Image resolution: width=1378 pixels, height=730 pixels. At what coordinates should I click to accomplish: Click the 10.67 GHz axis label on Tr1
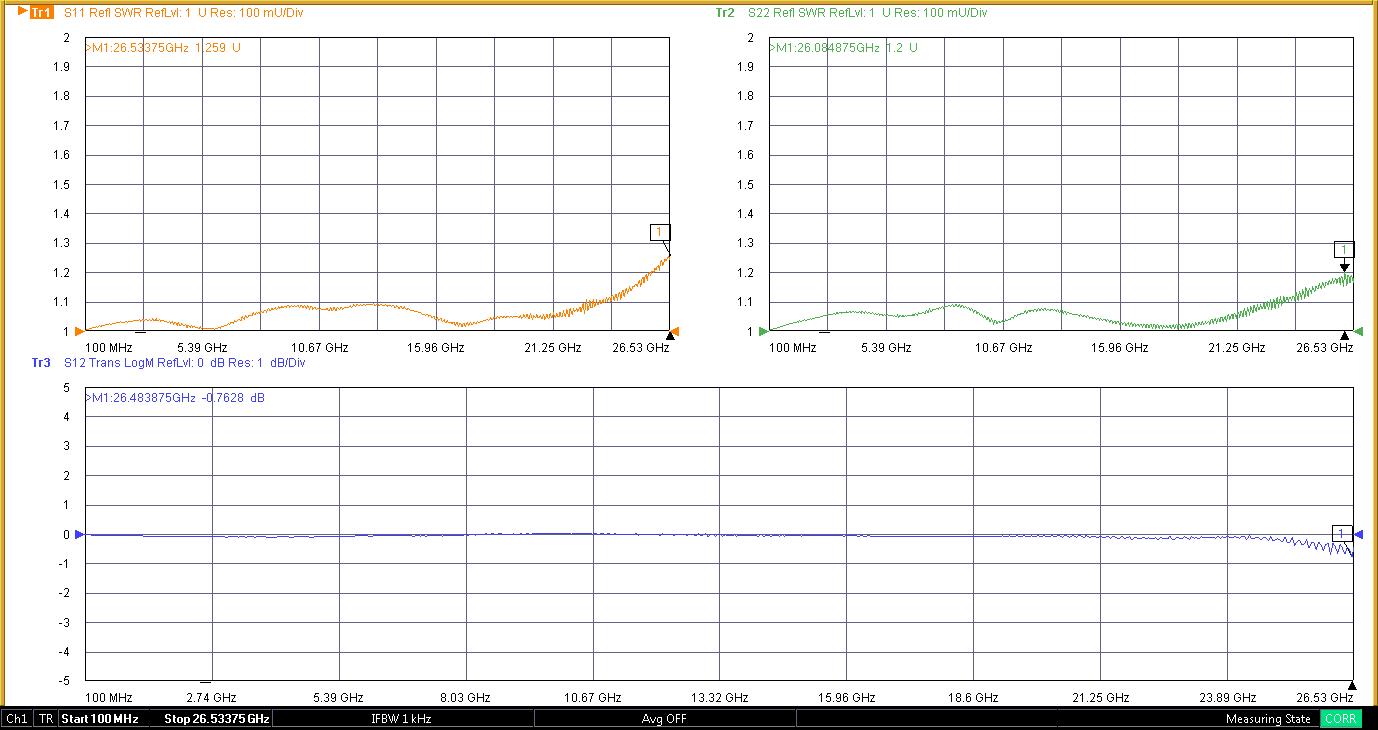(320, 348)
